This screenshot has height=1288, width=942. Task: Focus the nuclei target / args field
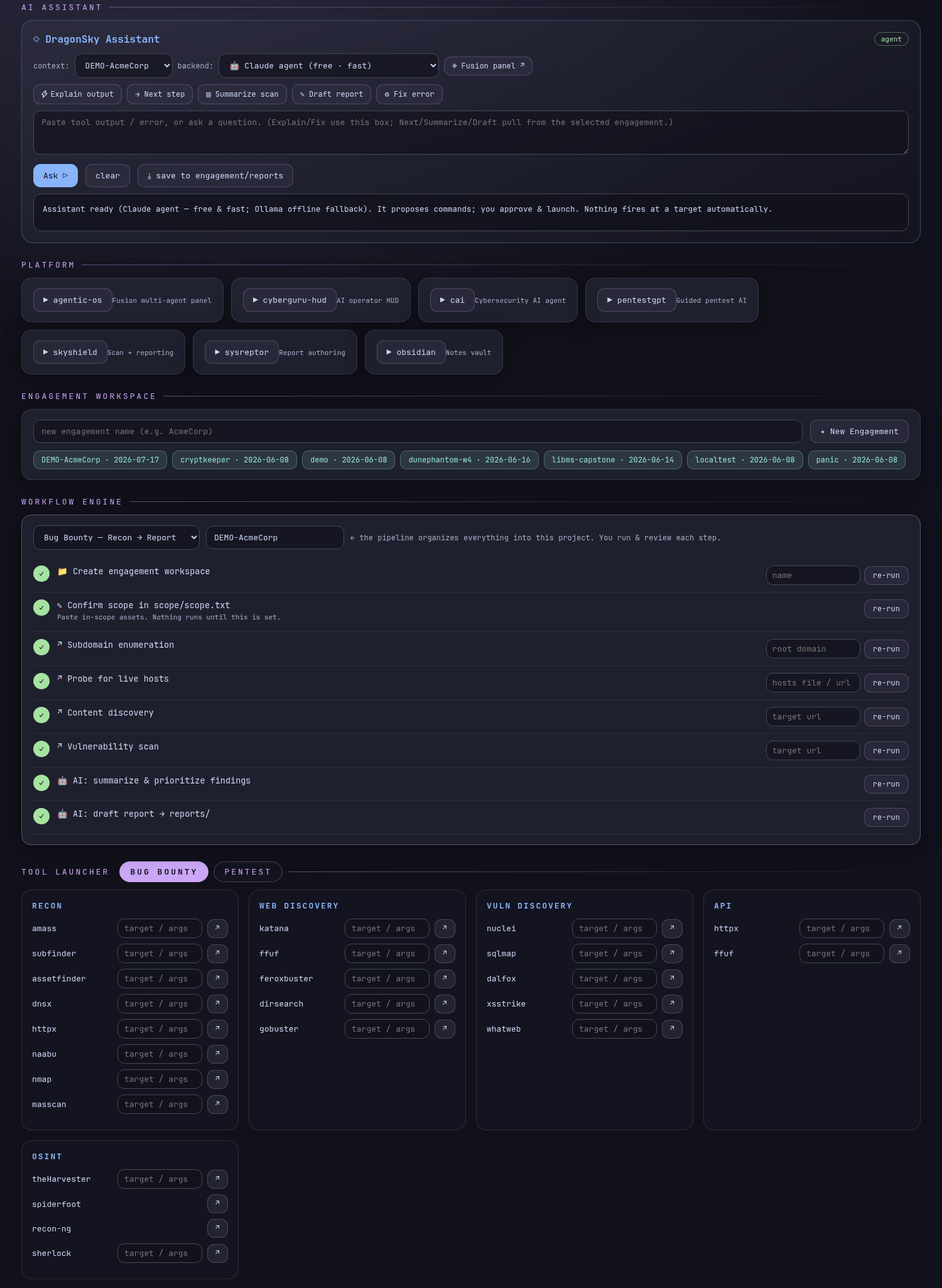pos(614,928)
